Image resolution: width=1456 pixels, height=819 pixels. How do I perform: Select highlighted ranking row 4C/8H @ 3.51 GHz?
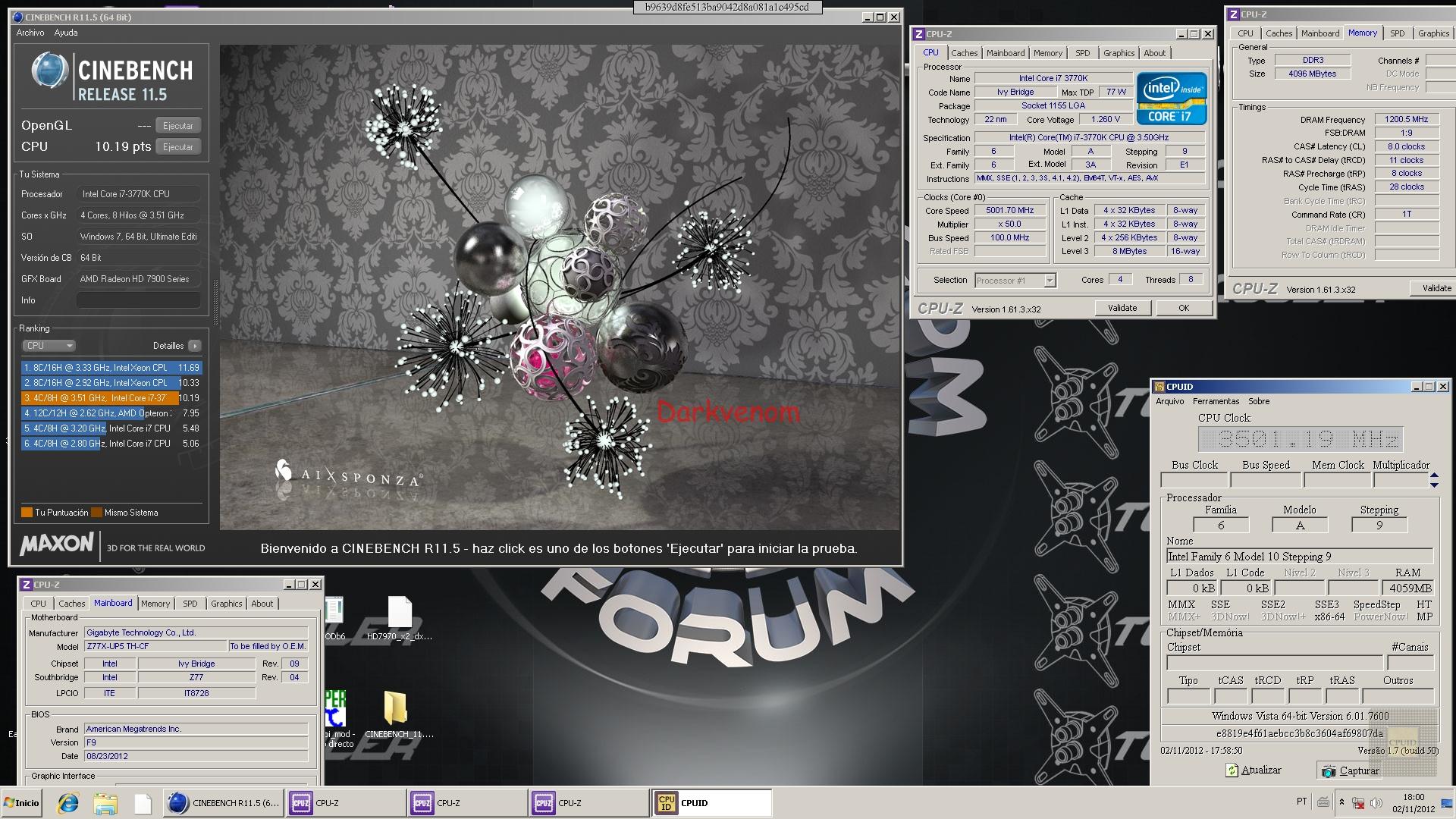click(111, 398)
